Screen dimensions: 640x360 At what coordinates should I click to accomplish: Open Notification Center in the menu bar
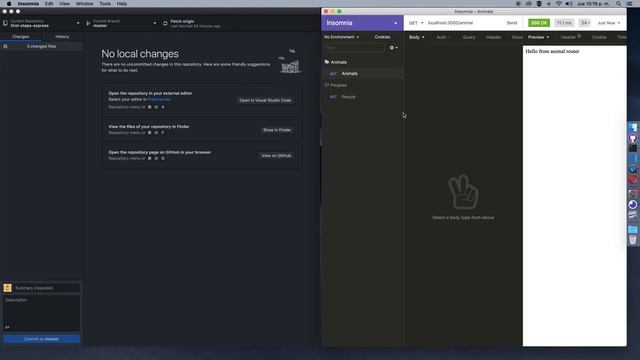(629, 4)
